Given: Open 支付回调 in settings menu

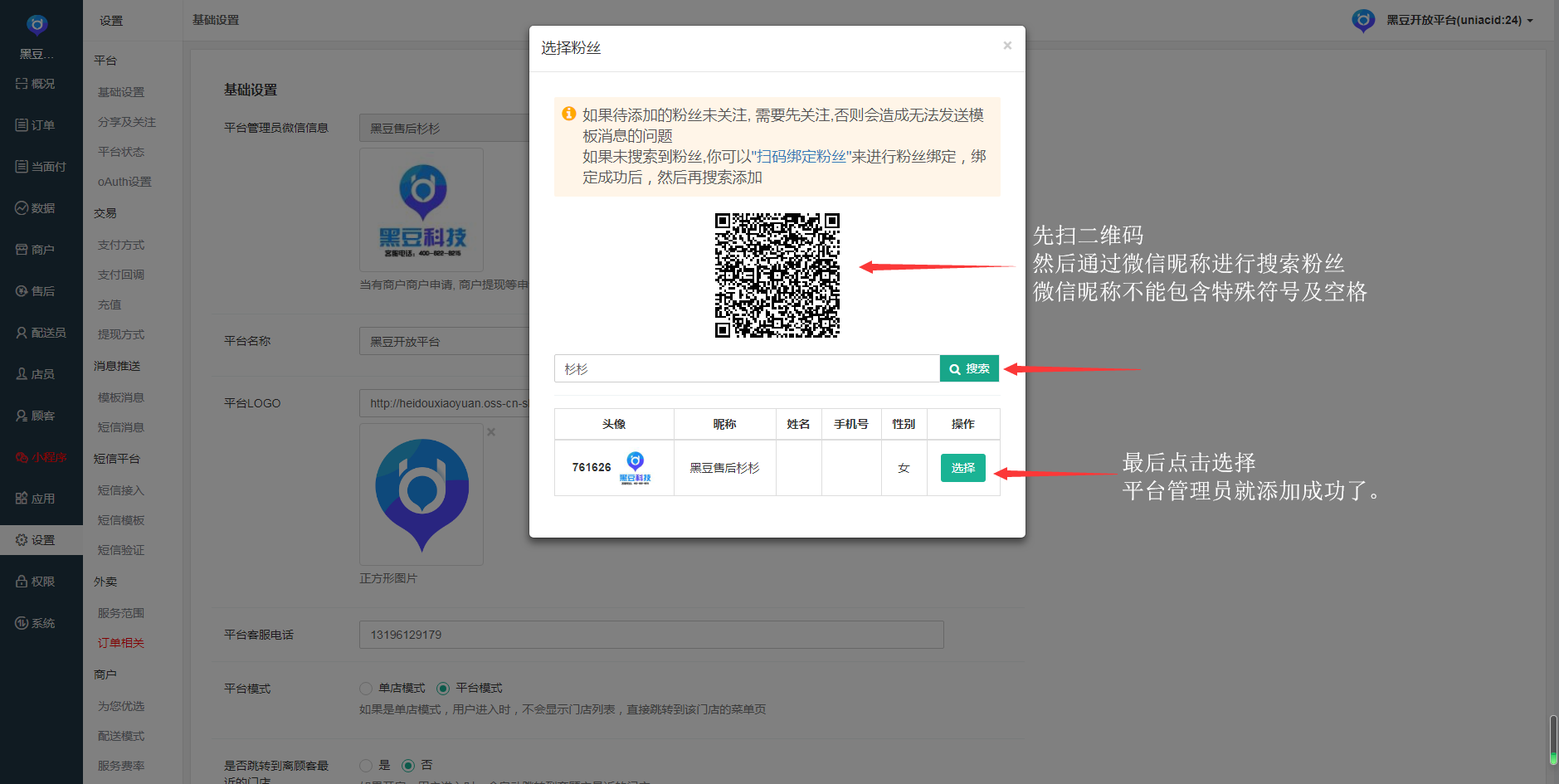Looking at the screenshot, I should click(x=121, y=275).
